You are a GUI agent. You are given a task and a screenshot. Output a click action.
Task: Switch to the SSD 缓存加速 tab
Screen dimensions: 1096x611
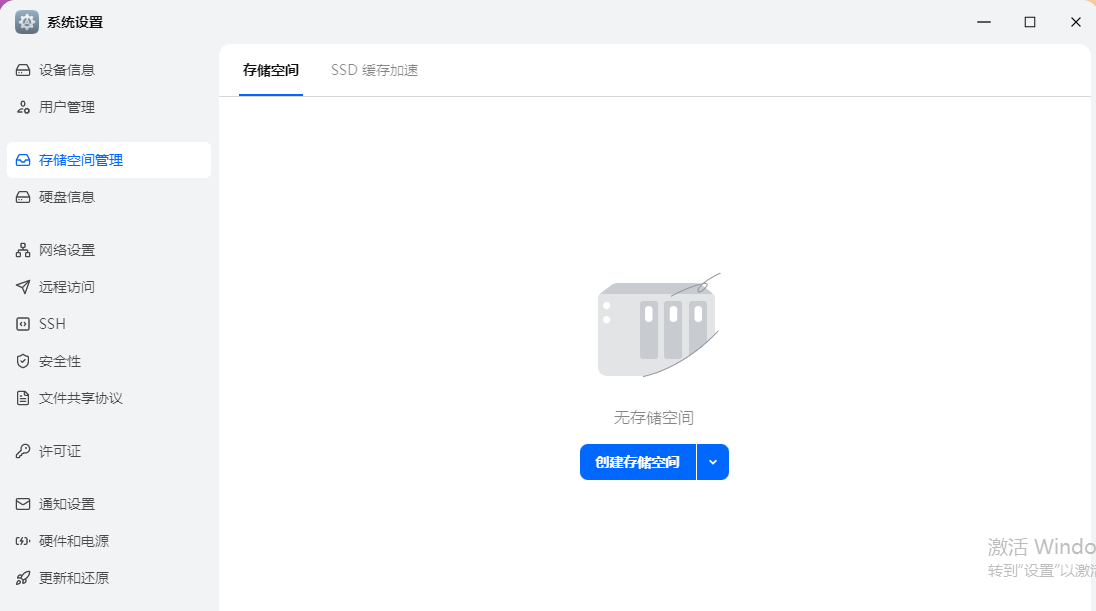click(374, 70)
